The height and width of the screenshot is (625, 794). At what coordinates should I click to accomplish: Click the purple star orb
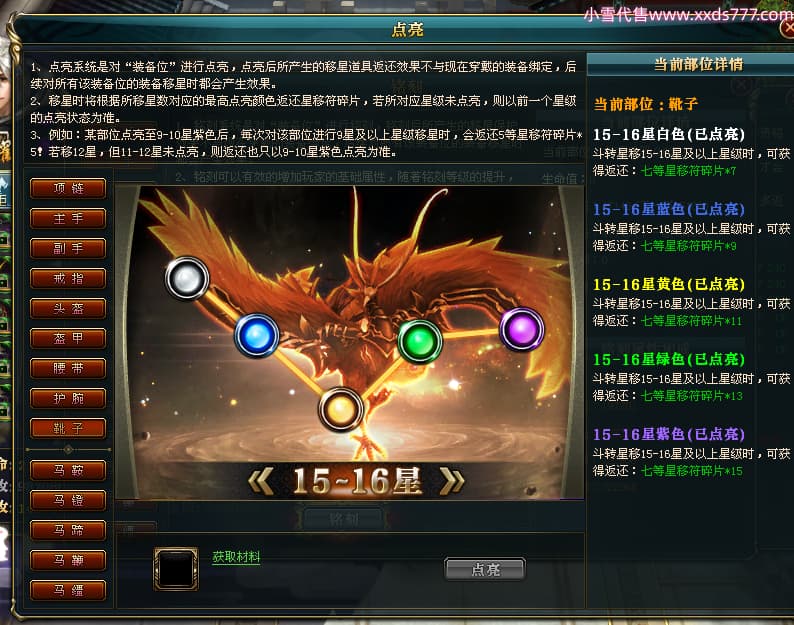pyautogui.click(x=522, y=329)
